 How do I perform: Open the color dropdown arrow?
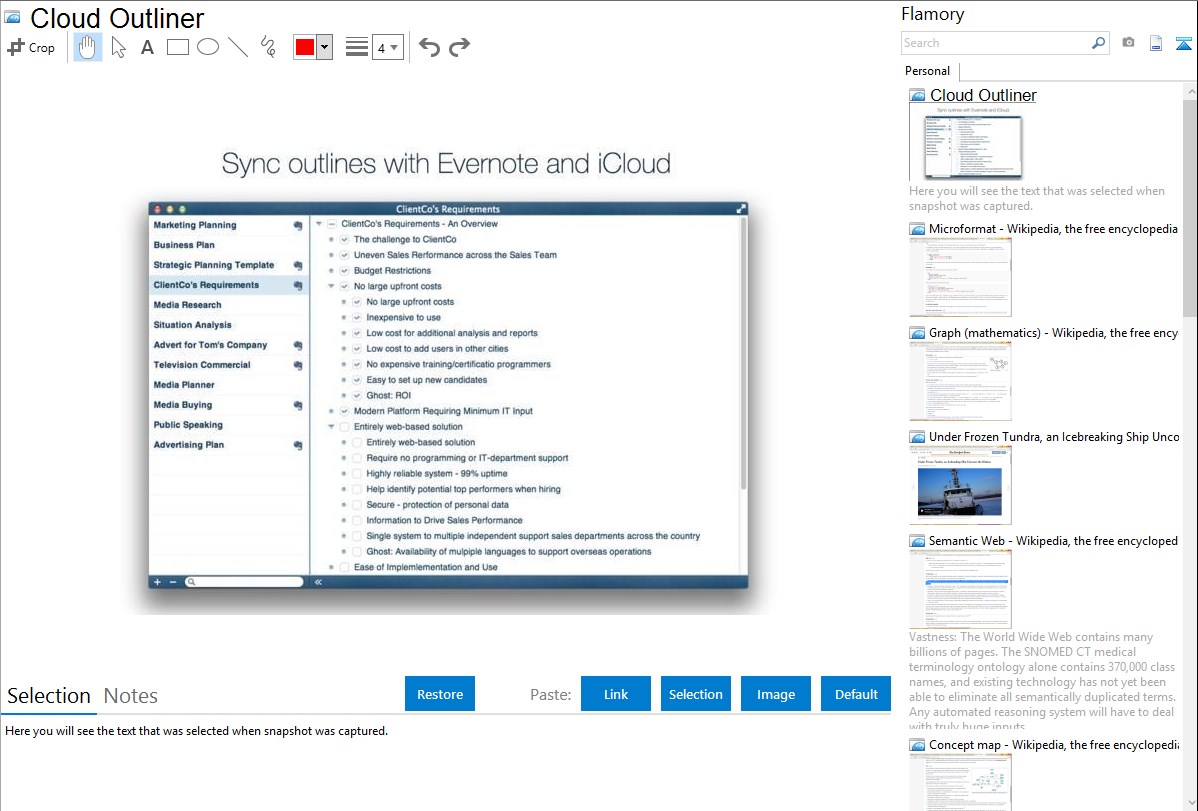click(x=325, y=47)
